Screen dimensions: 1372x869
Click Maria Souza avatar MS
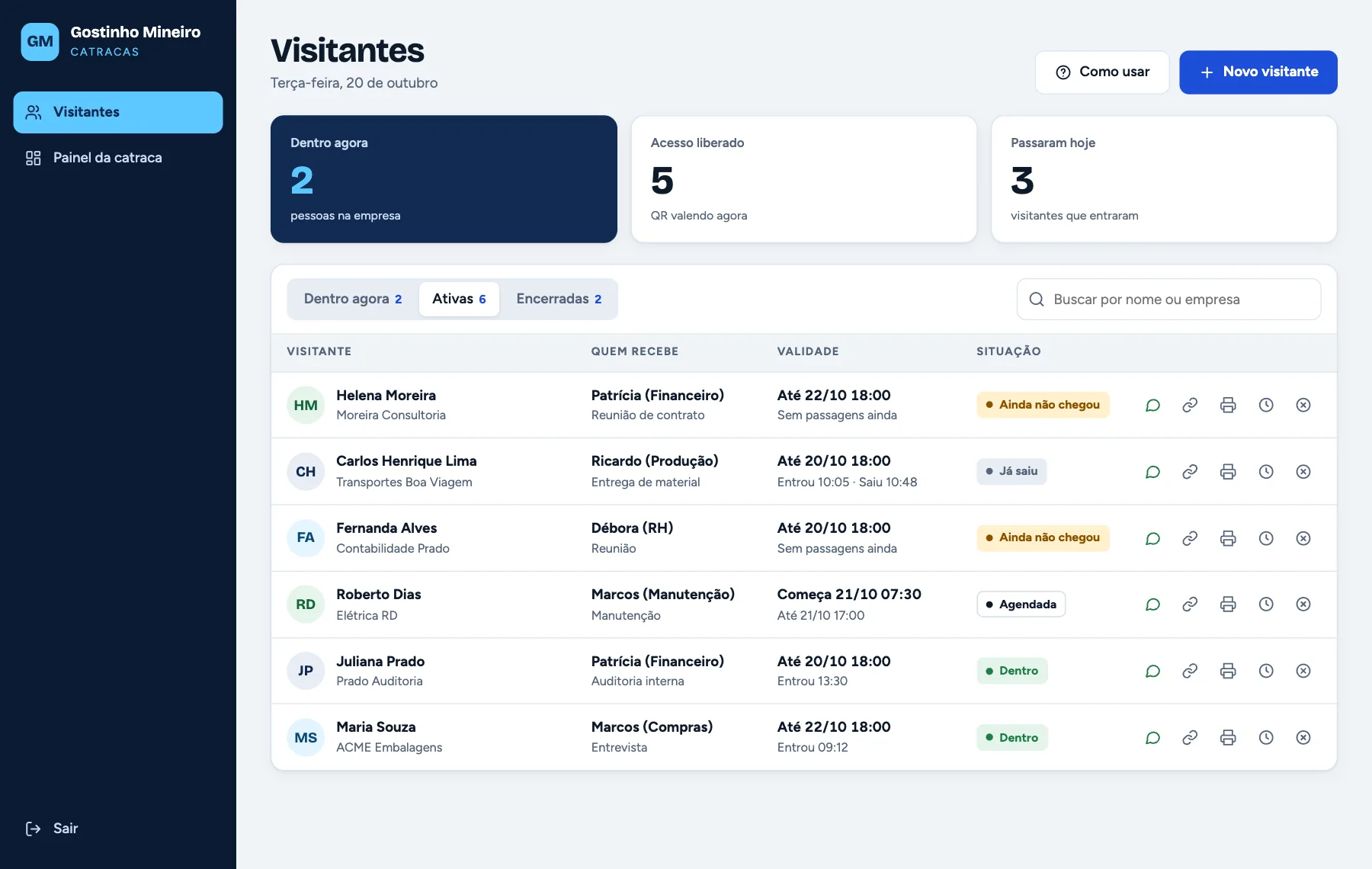(x=306, y=738)
